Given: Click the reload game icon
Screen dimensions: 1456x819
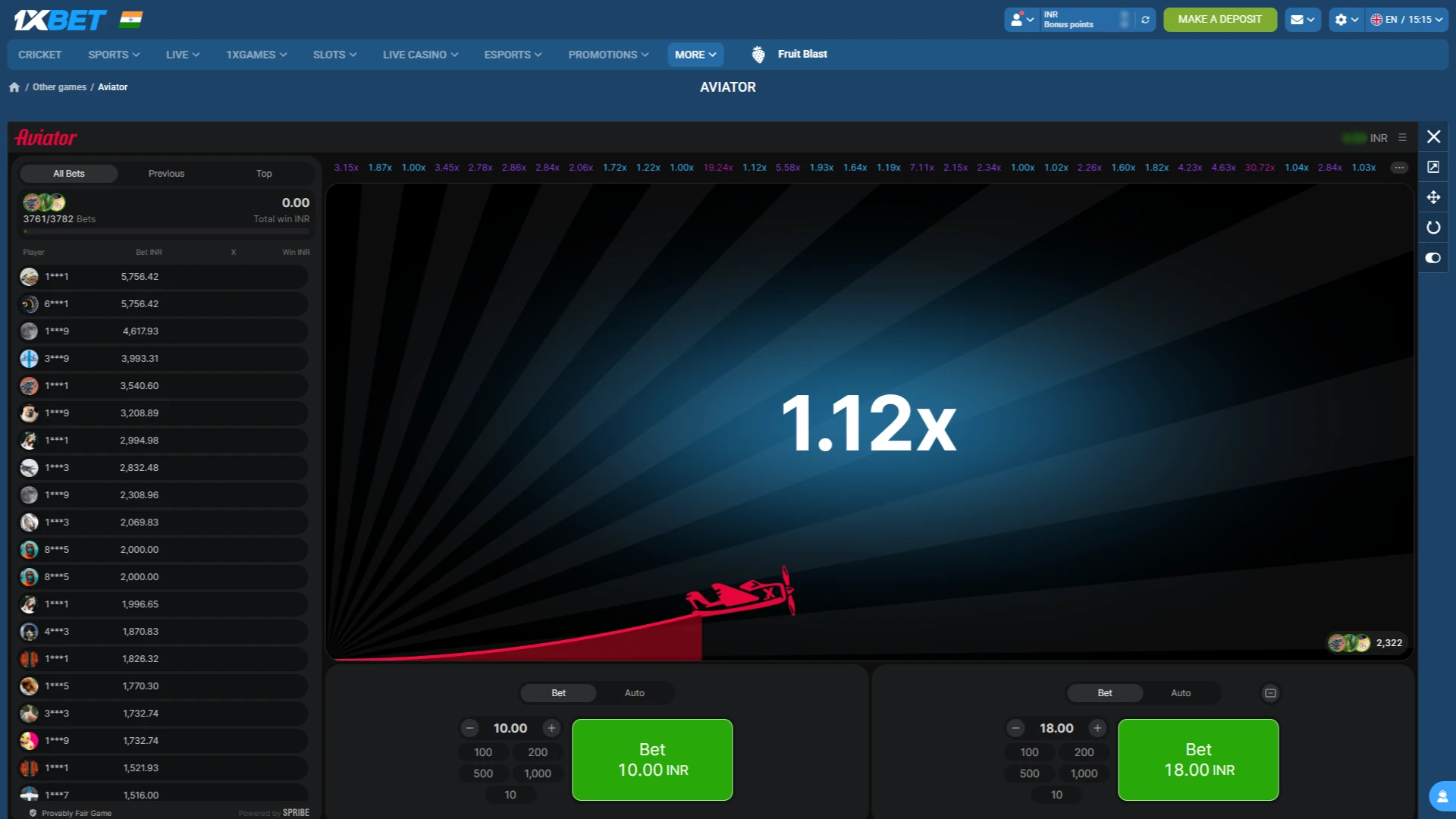Looking at the screenshot, I should (x=1433, y=227).
